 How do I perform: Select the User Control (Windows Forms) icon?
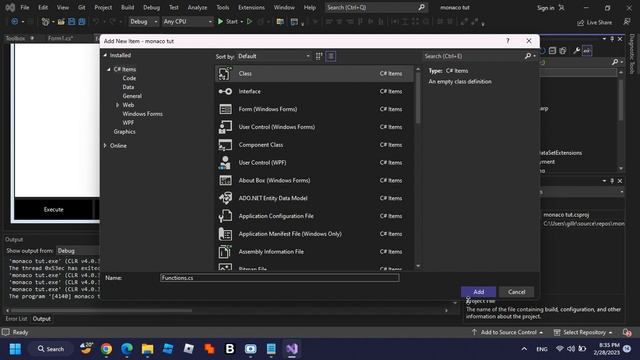pyautogui.click(x=225, y=127)
